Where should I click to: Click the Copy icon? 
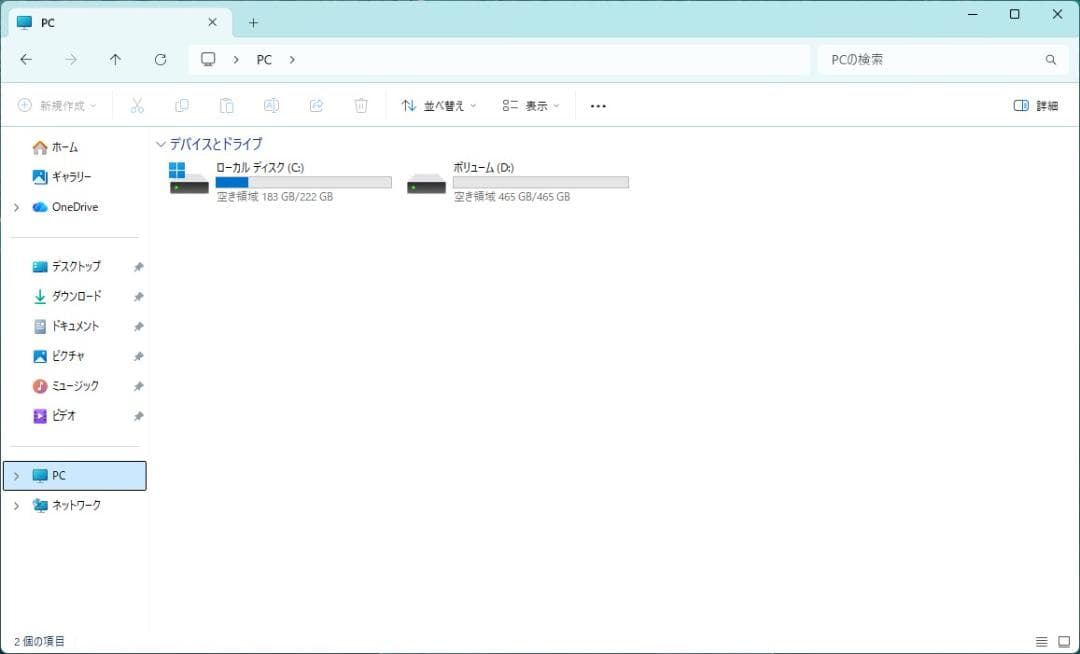[x=182, y=105]
